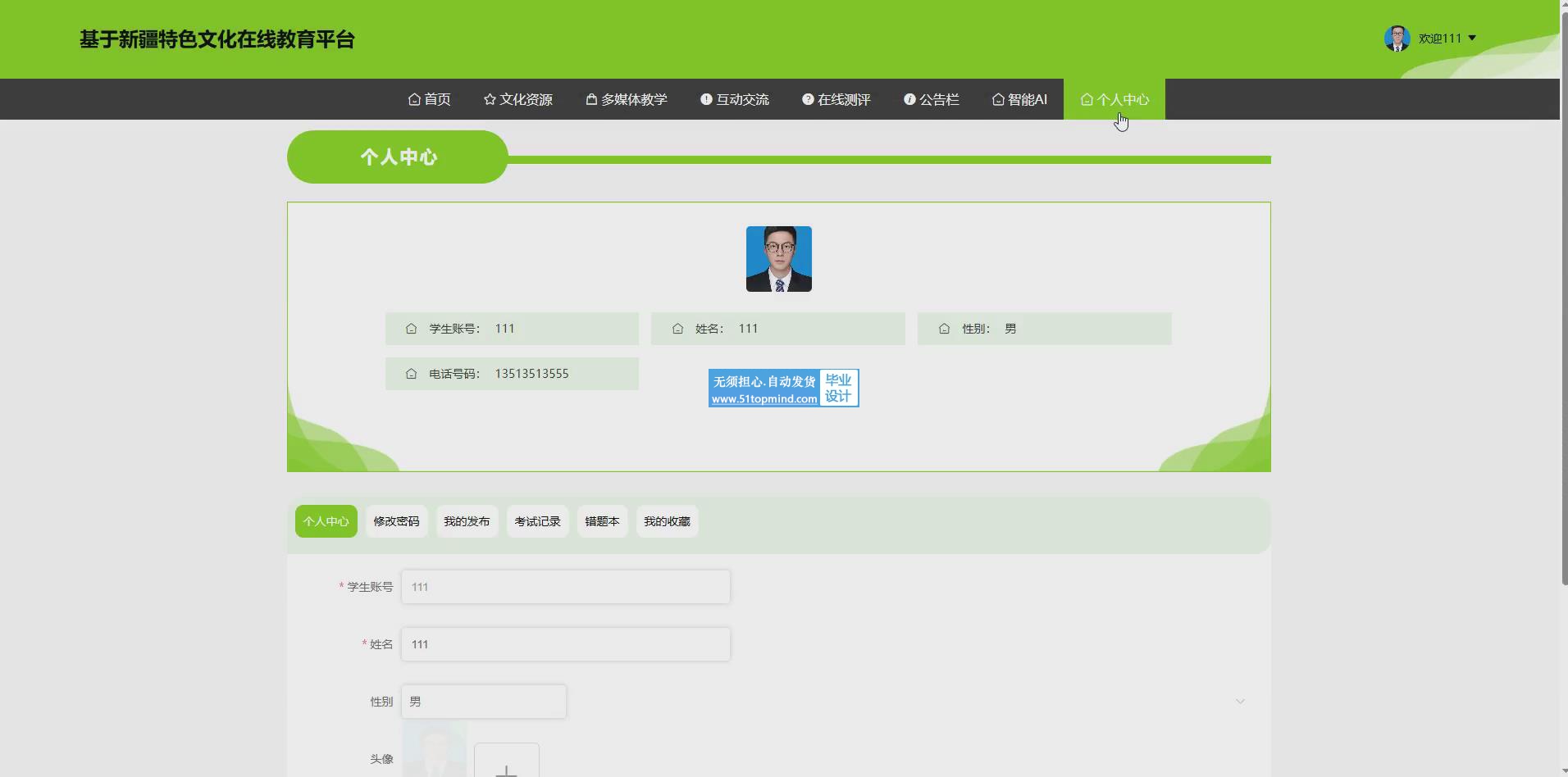The image size is (1568, 777).
Task: Click the house icon for 智能AI
Action: [x=998, y=99]
